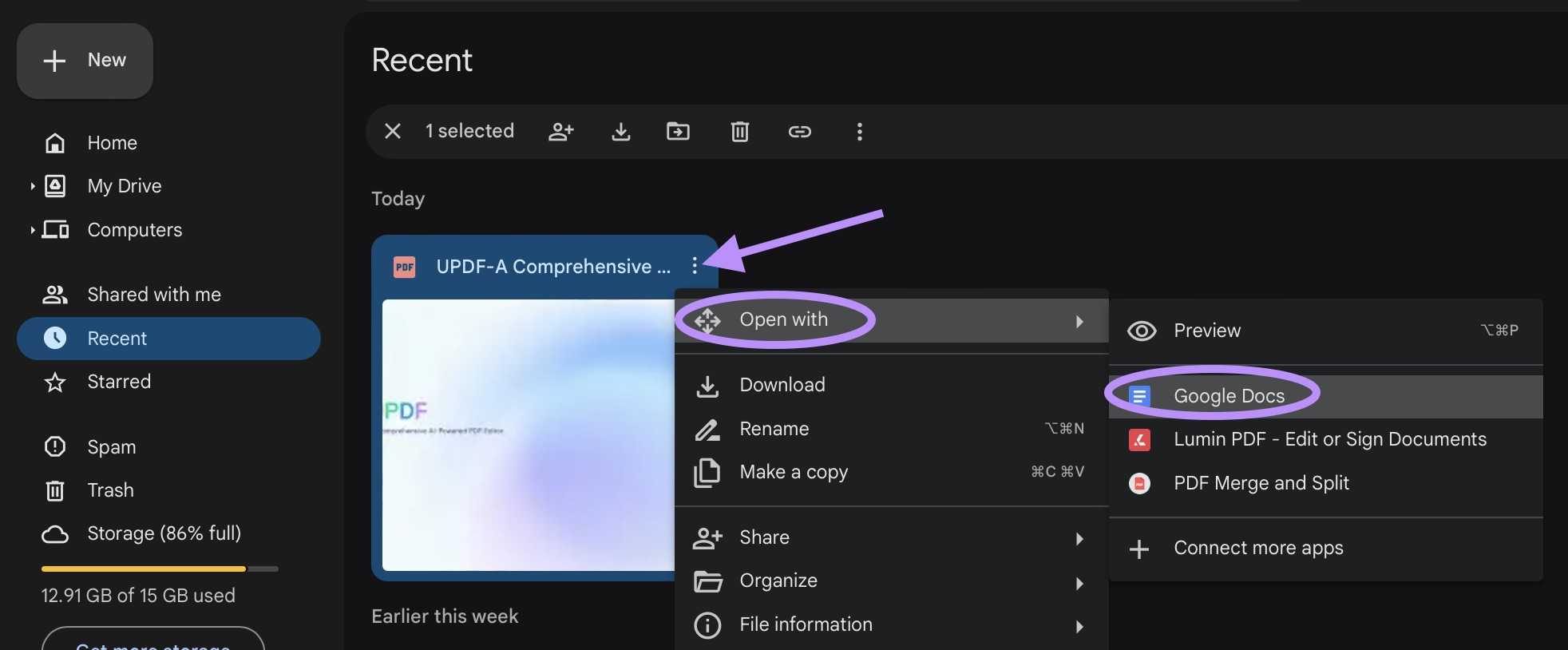Open with PDF Merge and Split
Screen dimensions: 1568x650
tap(1325, 483)
